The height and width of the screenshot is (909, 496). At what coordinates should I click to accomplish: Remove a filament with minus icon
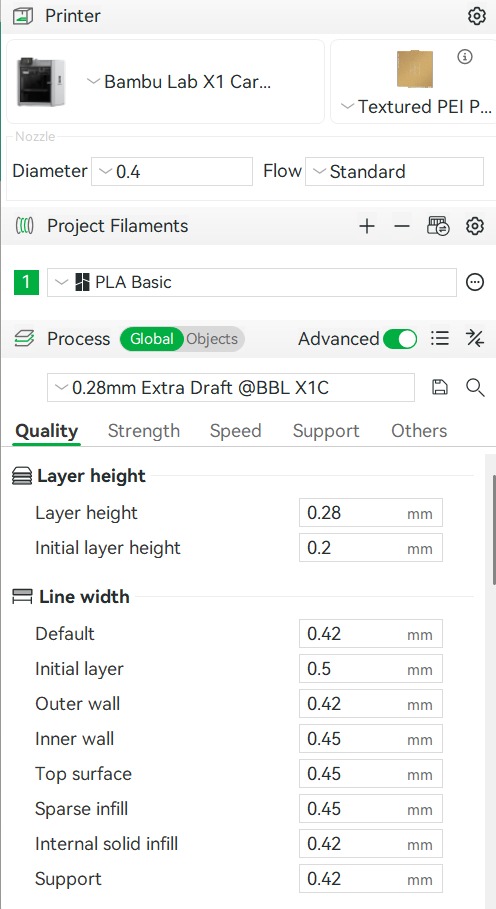[x=402, y=226]
